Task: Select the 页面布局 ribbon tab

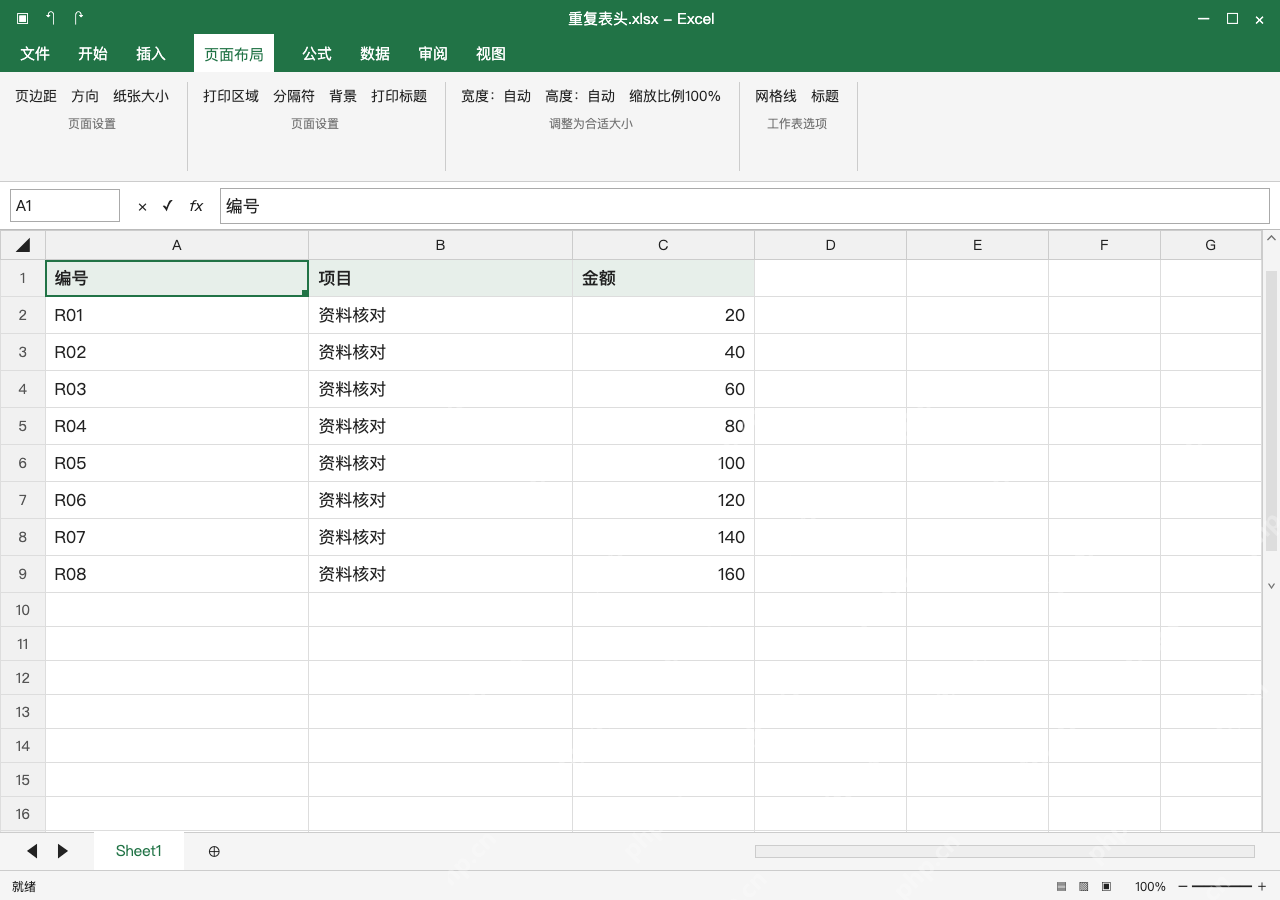Action: [x=234, y=54]
